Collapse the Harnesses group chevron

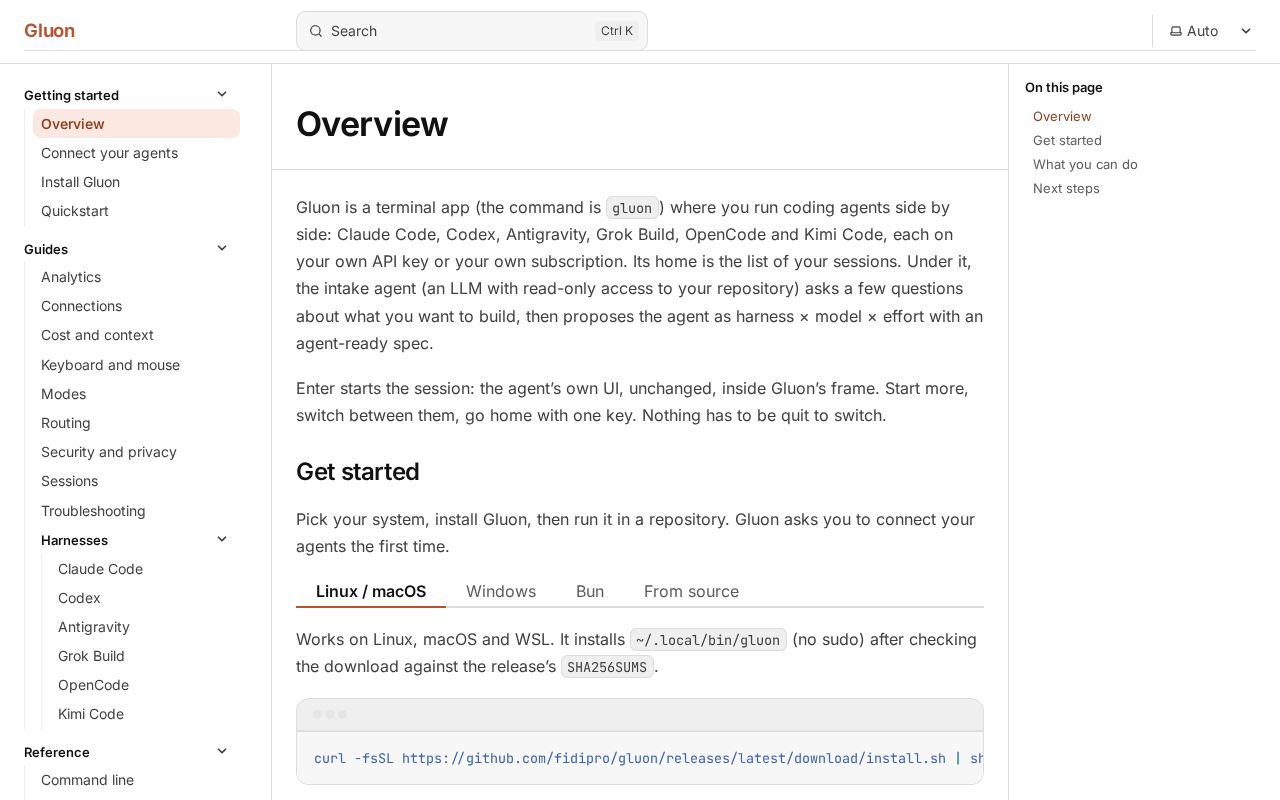click(222, 540)
